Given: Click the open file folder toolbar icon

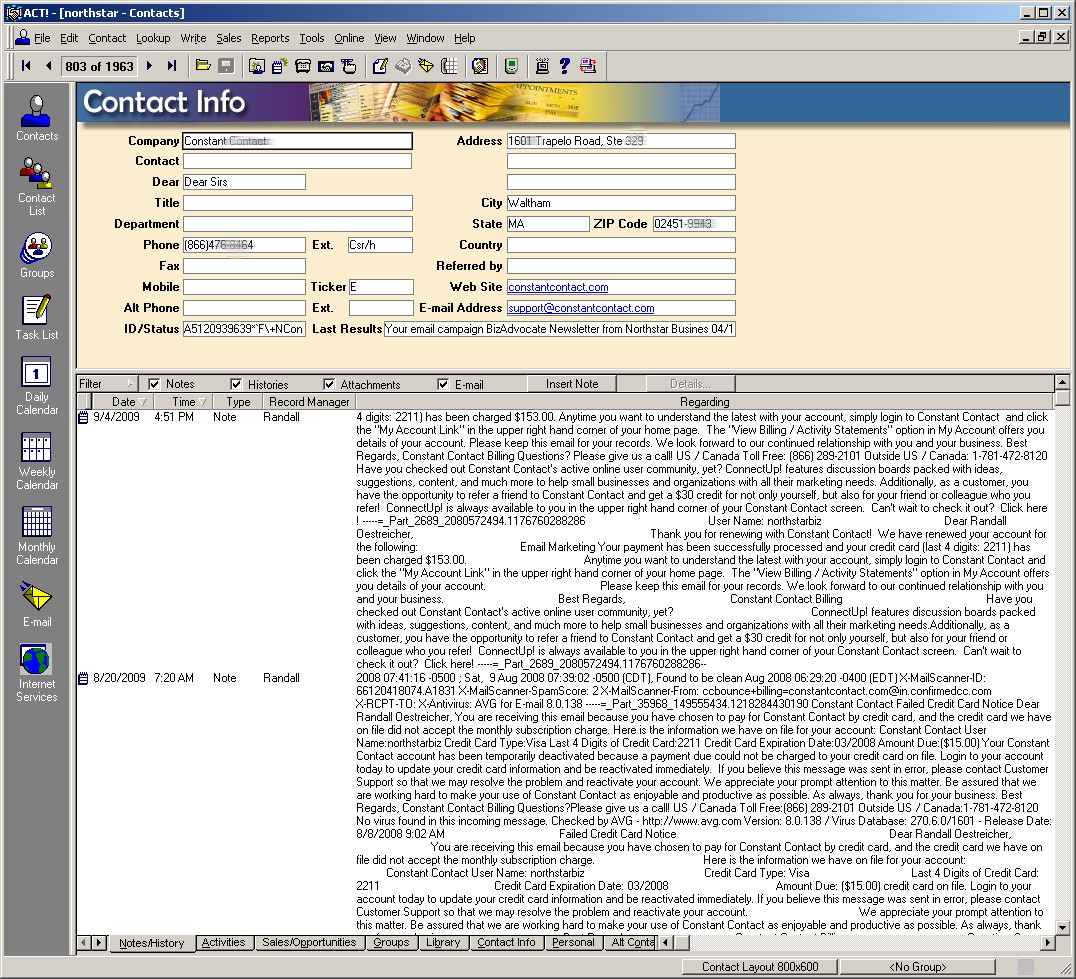Looking at the screenshot, I should pos(202,66).
